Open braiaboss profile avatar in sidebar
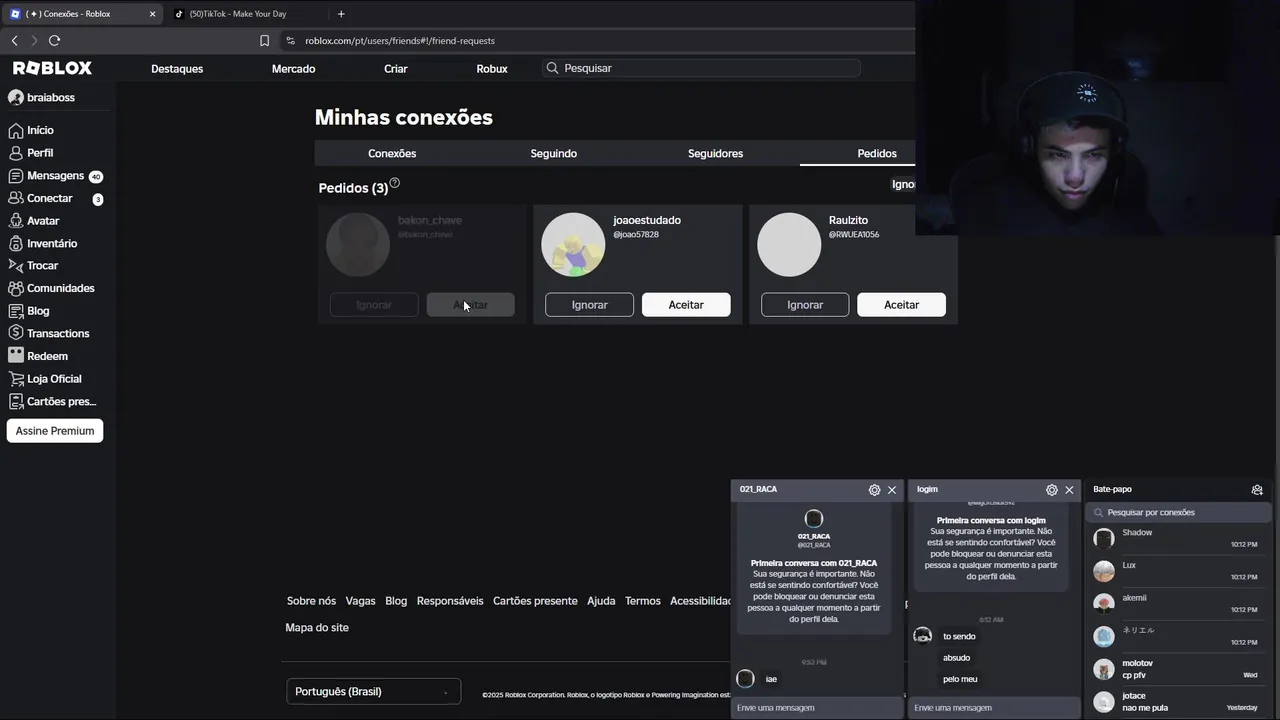Screen dimensions: 1280x720 coord(15,97)
